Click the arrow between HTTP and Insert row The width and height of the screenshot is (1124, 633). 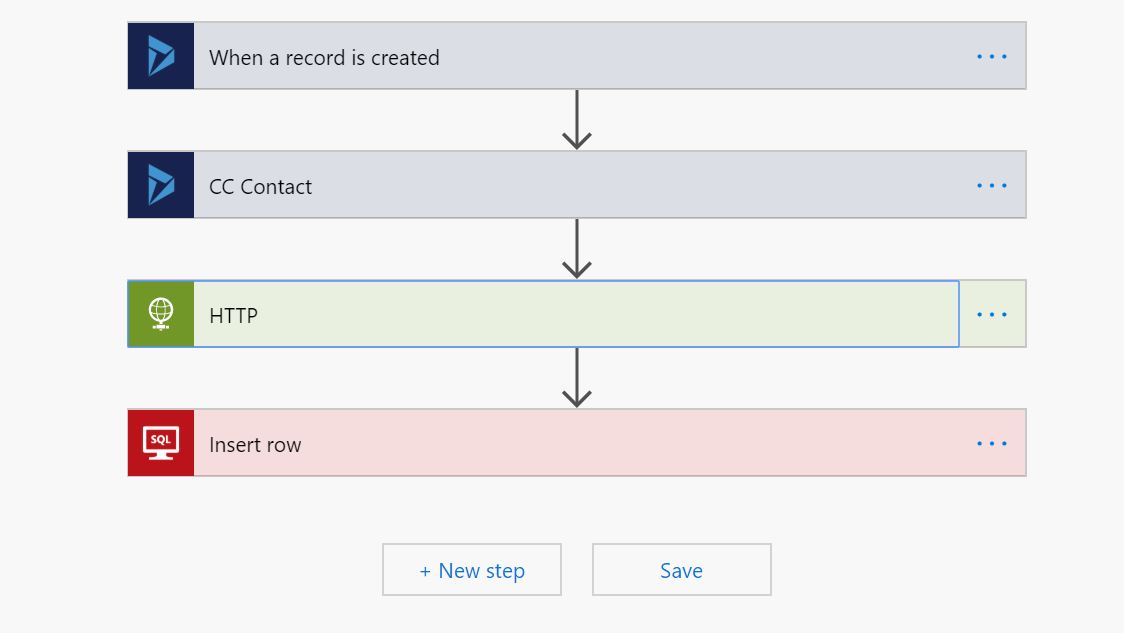point(577,378)
